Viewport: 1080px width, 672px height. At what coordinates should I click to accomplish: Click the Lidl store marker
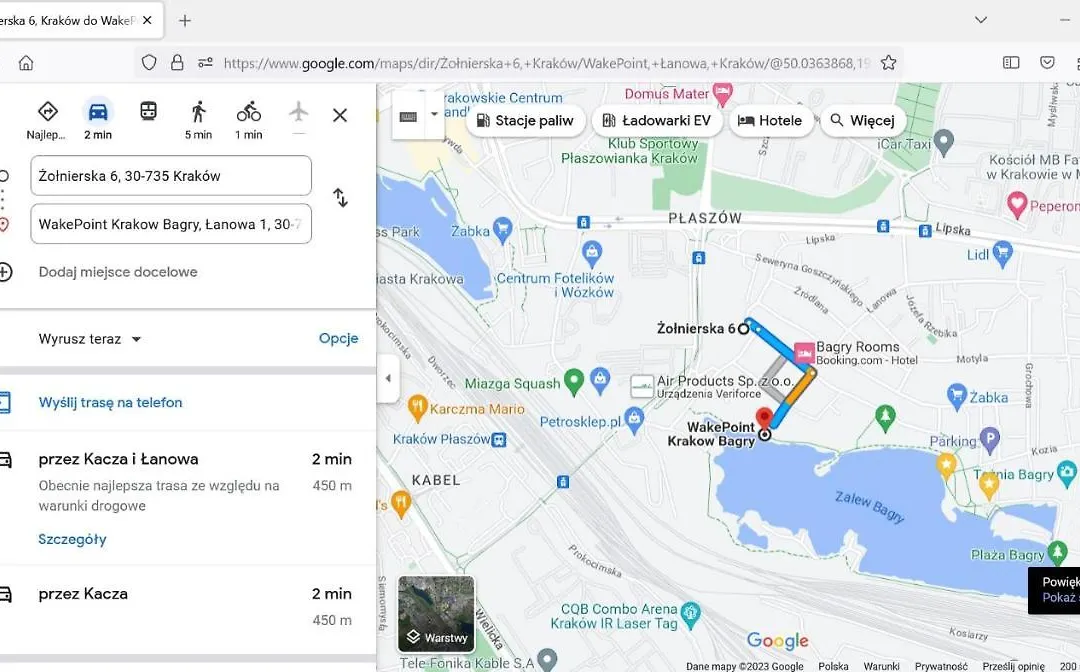point(1003,254)
